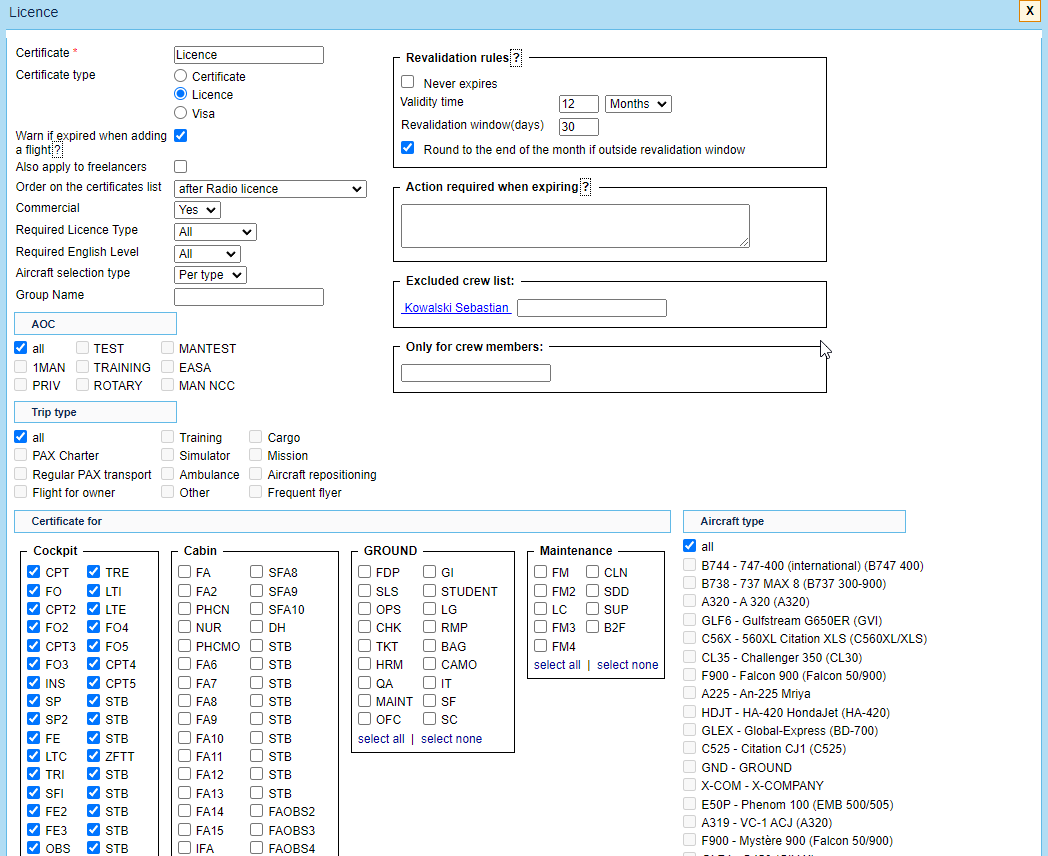Open Revalidation rules help question mark
Screen dimensions: 1048x856
(x=516, y=58)
